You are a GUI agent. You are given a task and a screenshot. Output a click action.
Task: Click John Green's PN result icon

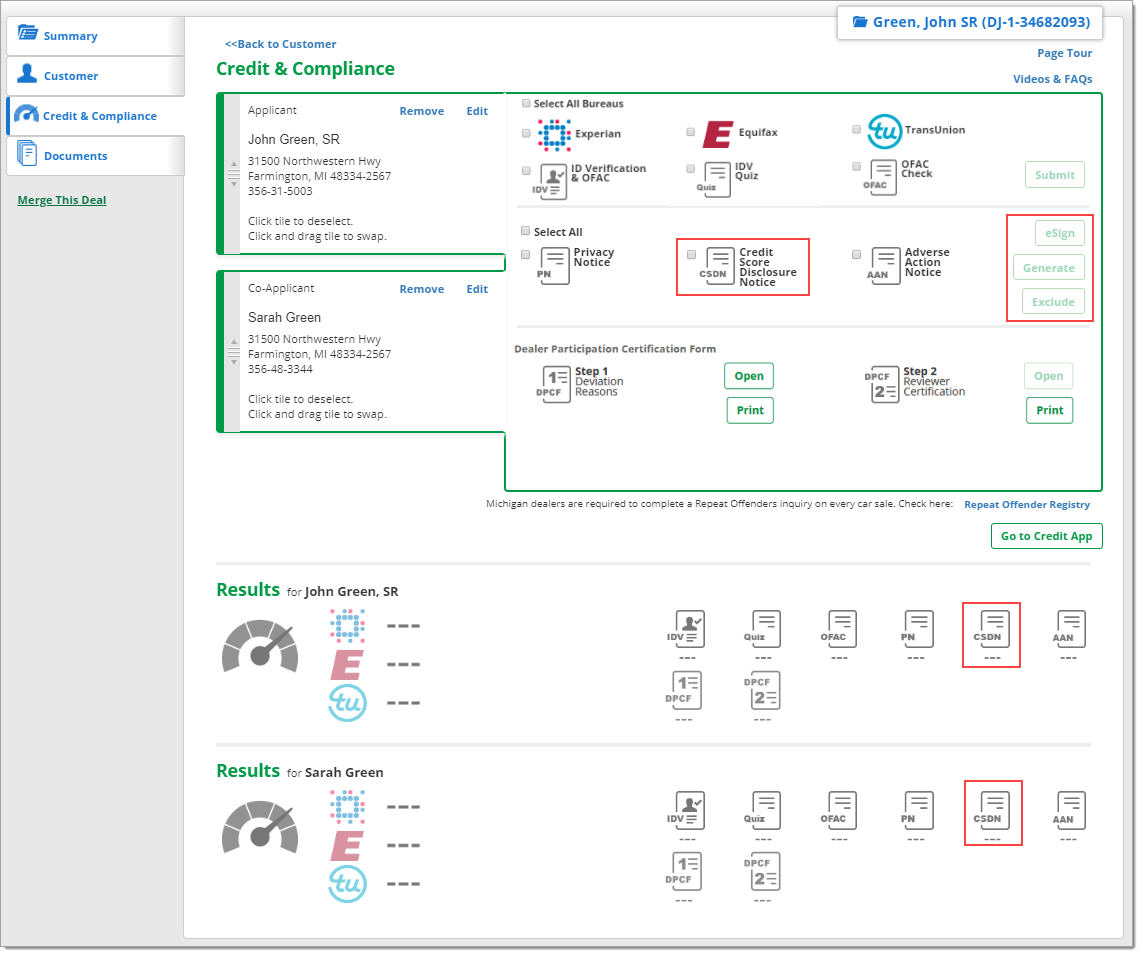click(x=917, y=629)
